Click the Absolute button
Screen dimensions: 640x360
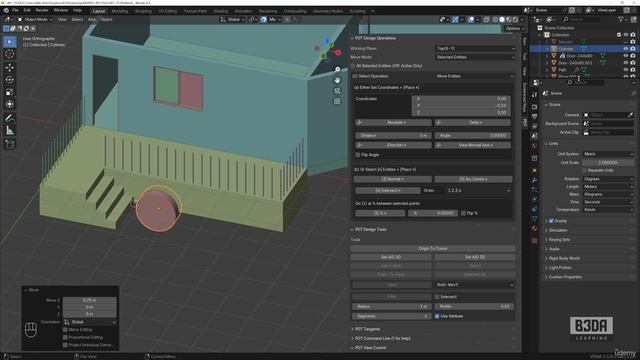point(393,122)
